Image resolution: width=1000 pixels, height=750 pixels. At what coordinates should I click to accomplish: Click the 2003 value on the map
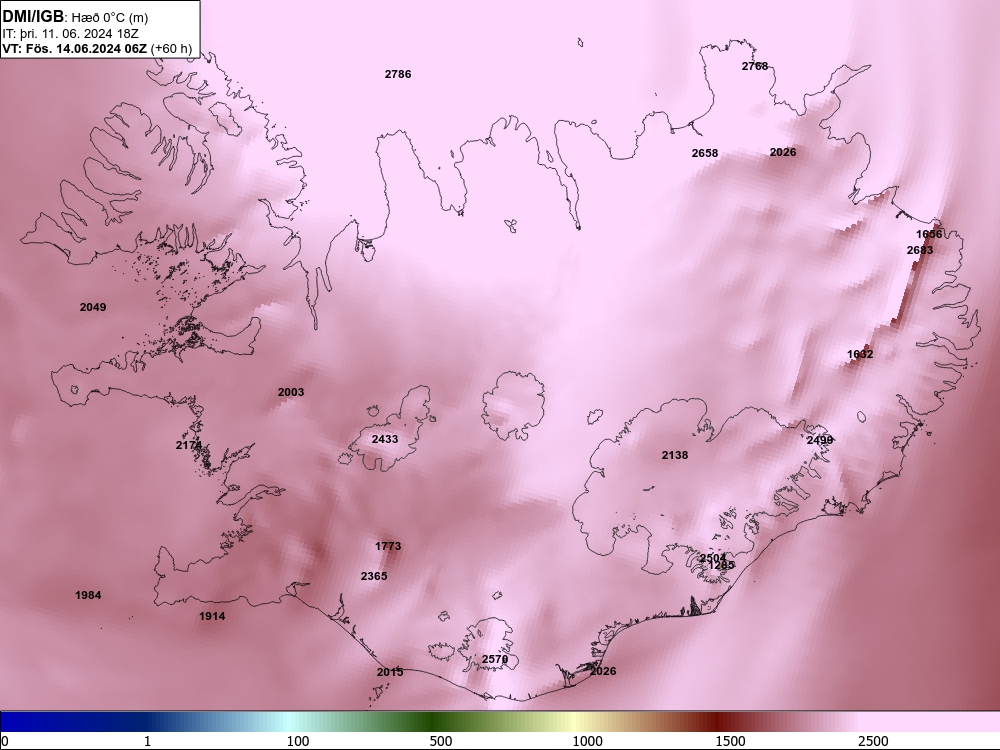click(291, 392)
